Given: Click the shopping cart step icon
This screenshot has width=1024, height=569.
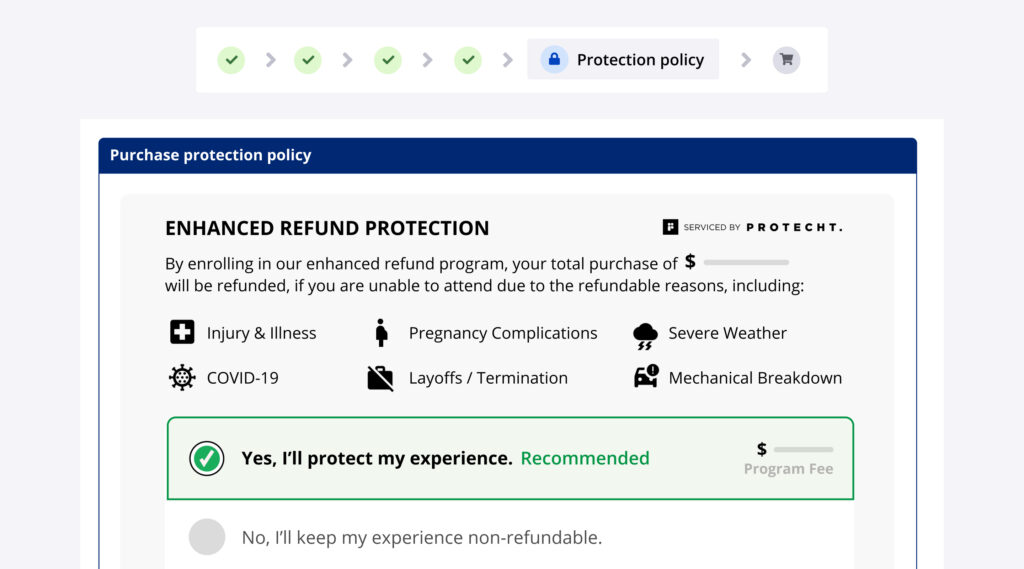Looking at the screenshot, I should tap(786, 60).
